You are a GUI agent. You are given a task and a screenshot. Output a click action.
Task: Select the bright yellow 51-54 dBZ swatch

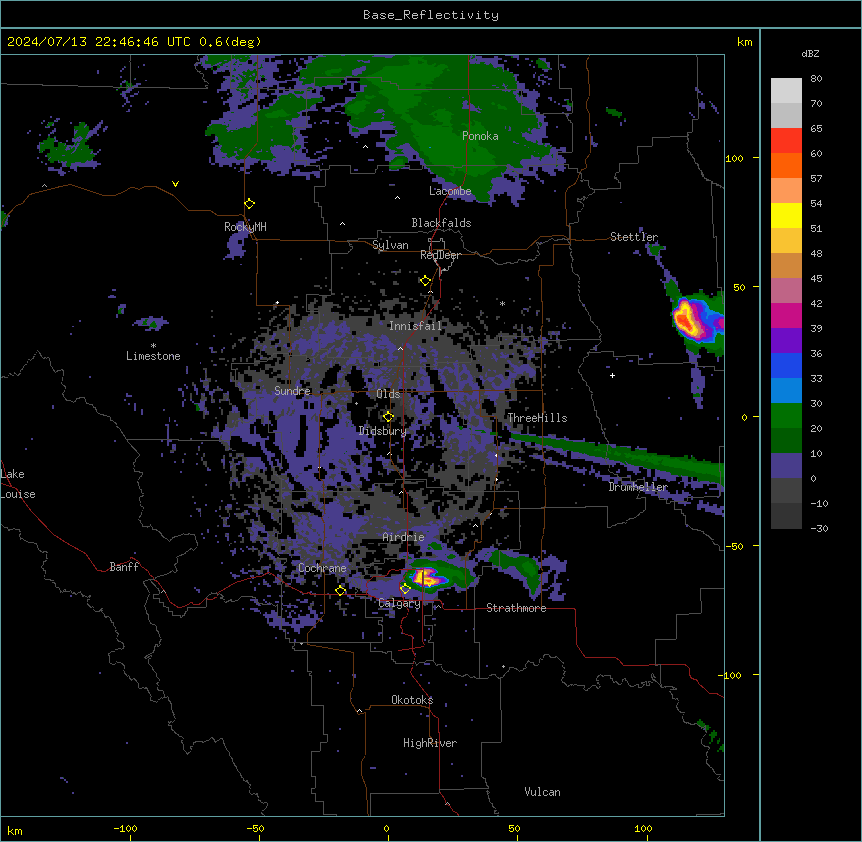pos(786,215)
